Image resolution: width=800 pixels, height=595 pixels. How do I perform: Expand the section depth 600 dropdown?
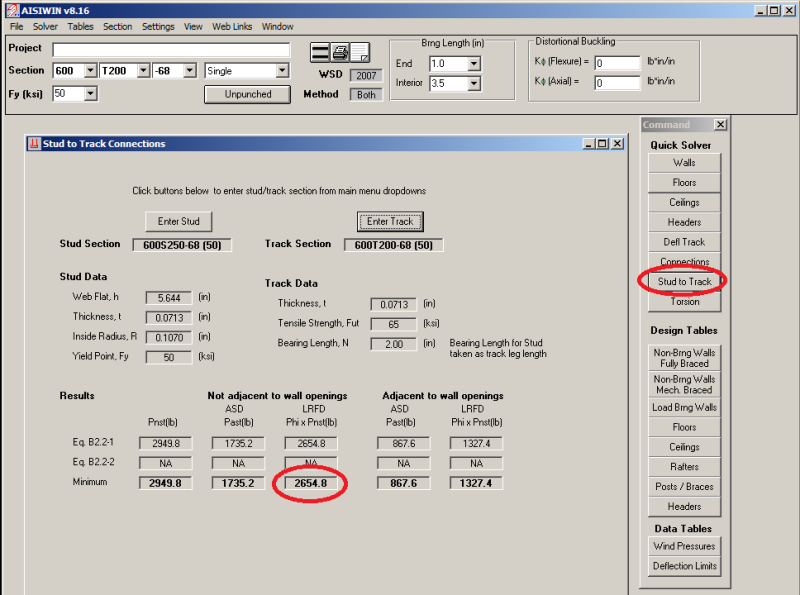coord(90,70)
